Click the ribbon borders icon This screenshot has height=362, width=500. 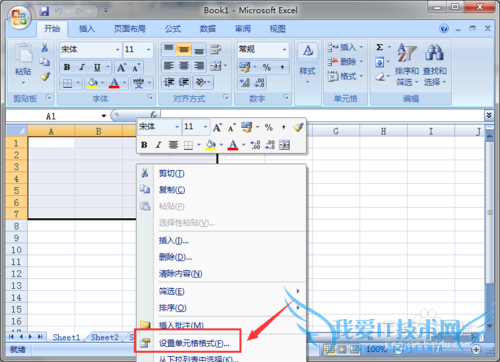click(67, 83)
